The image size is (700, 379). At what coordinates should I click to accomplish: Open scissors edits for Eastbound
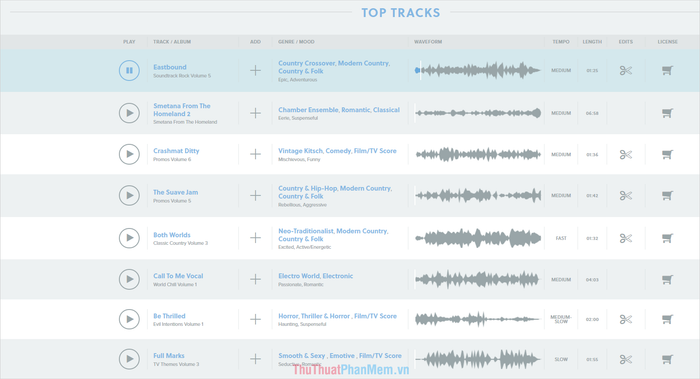tap(625, 71)
